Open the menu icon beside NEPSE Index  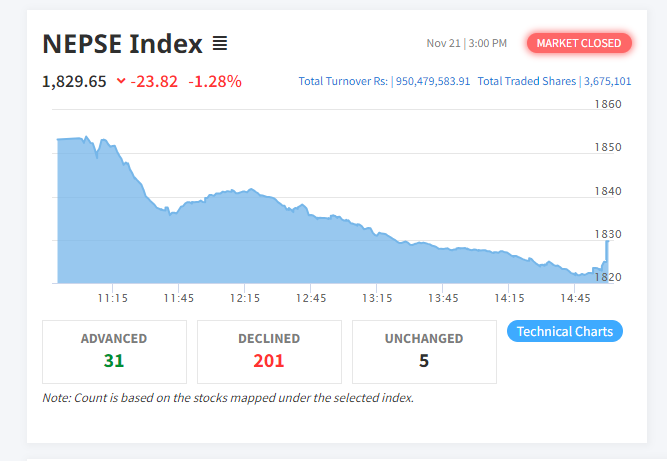click(220, 44)
